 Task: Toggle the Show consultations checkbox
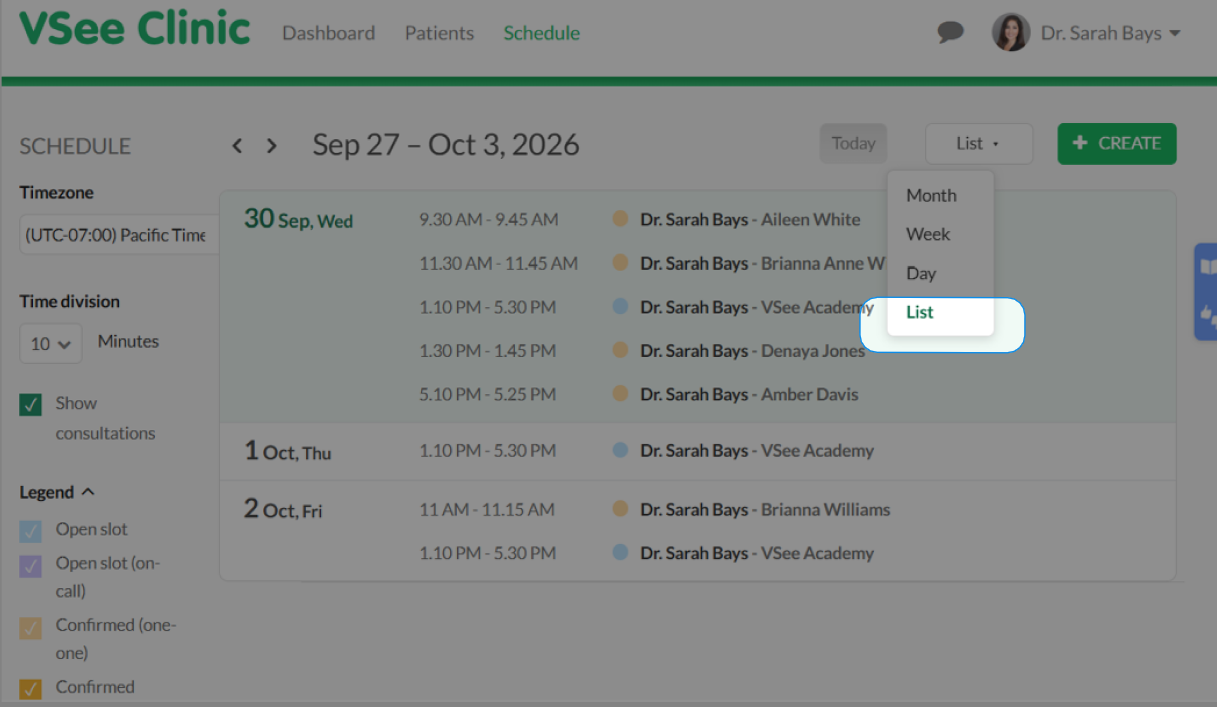click(x=31, y=404)
